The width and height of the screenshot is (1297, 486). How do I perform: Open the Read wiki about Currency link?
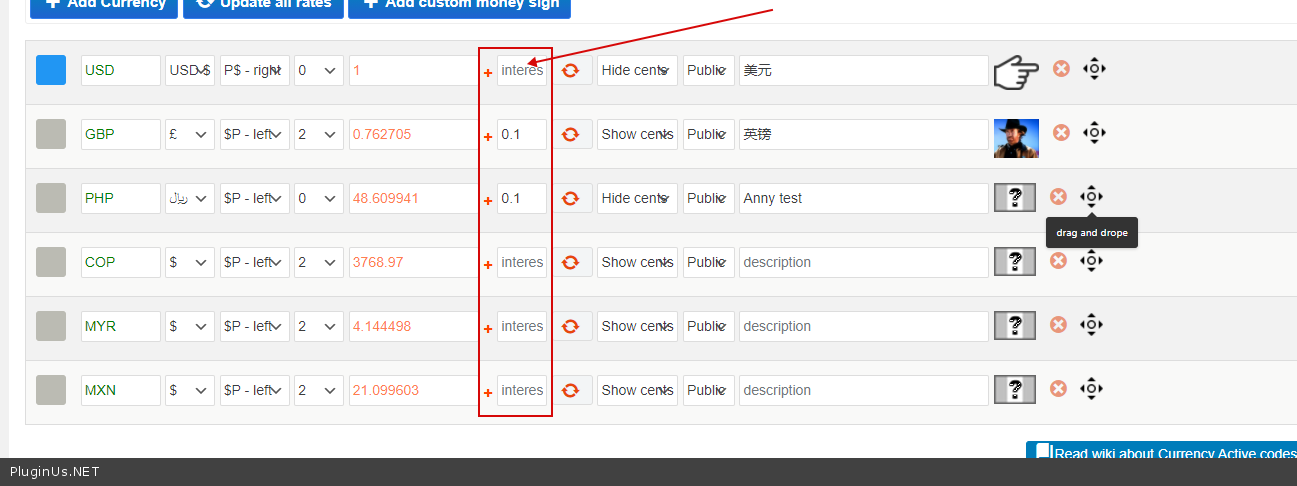click(1162, 452)
